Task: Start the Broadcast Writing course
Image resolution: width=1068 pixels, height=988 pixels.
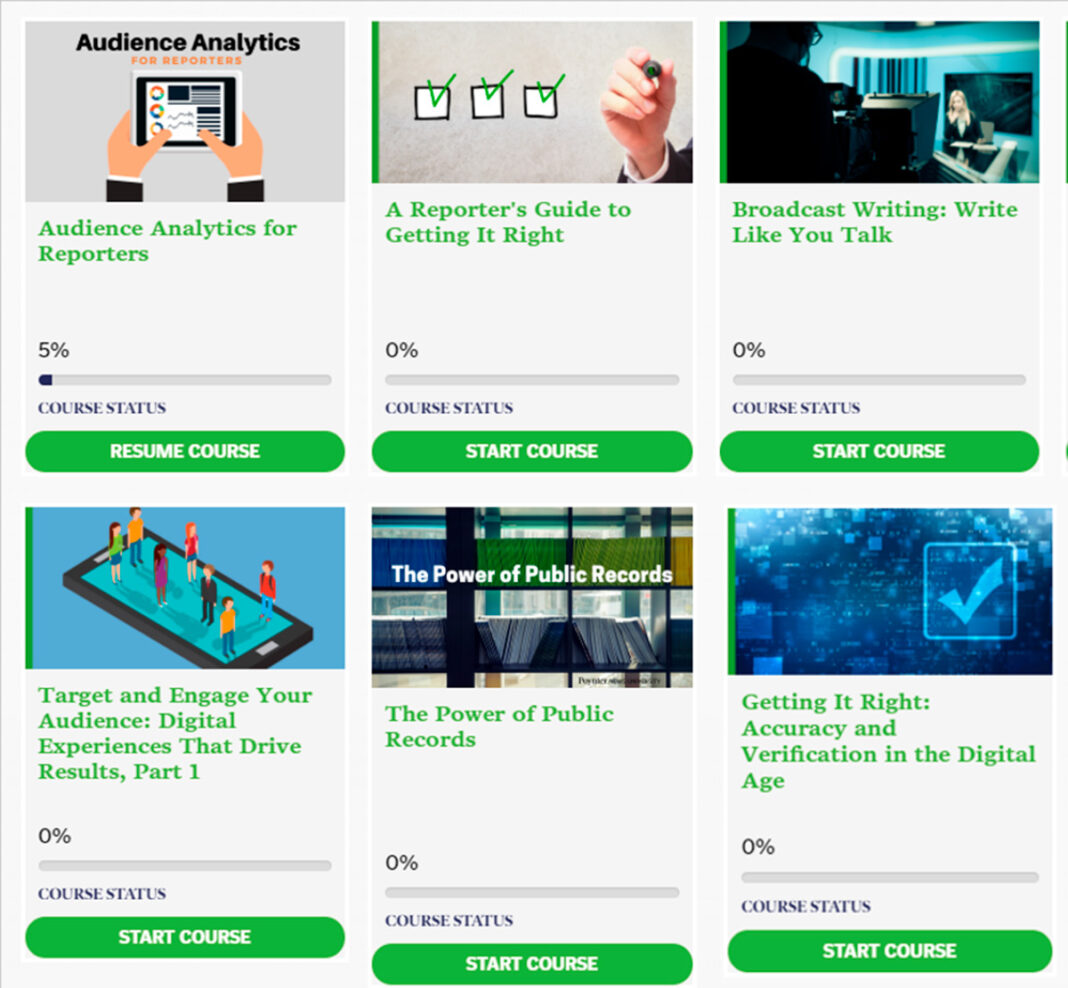Action: [x=879, y=451]
